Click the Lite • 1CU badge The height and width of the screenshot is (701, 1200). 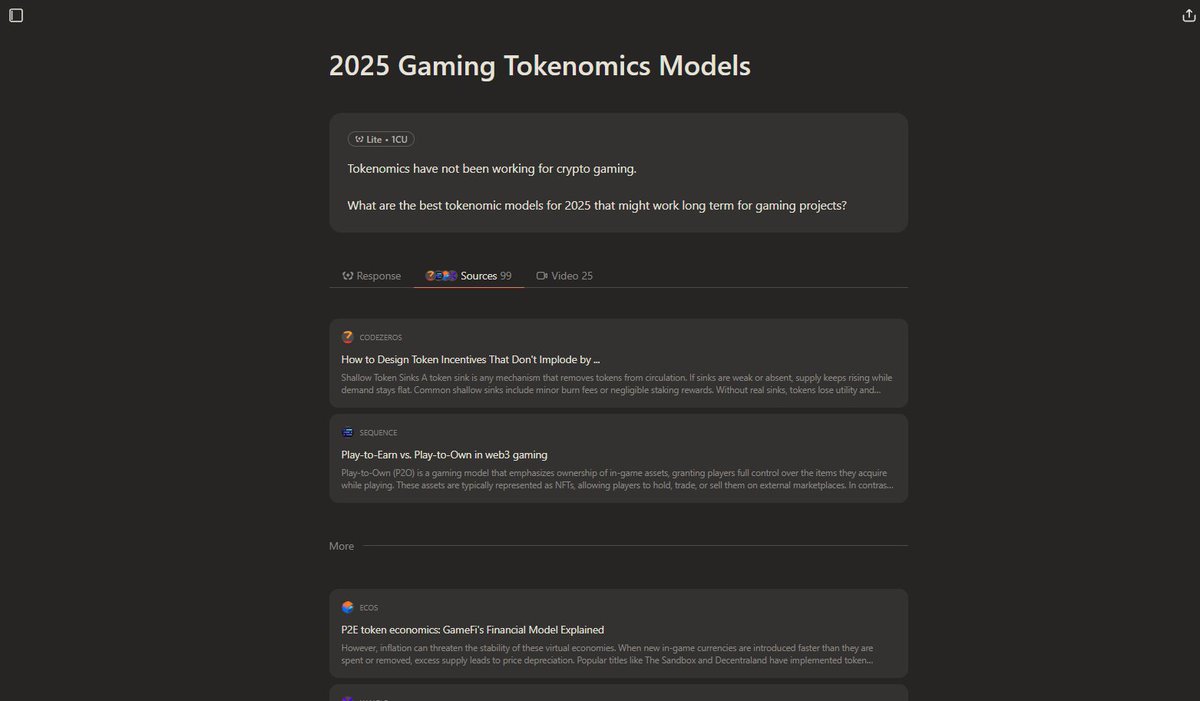pyautogui.click(x=381, y=139)
